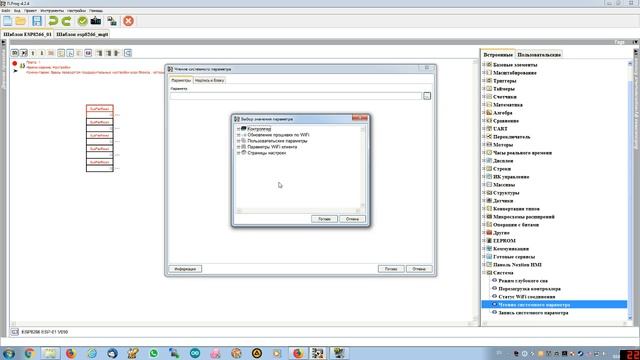Click the Пользовательские параметры node icon
The width and height of the screenshot is (640, 360).
tap(244, 140)
